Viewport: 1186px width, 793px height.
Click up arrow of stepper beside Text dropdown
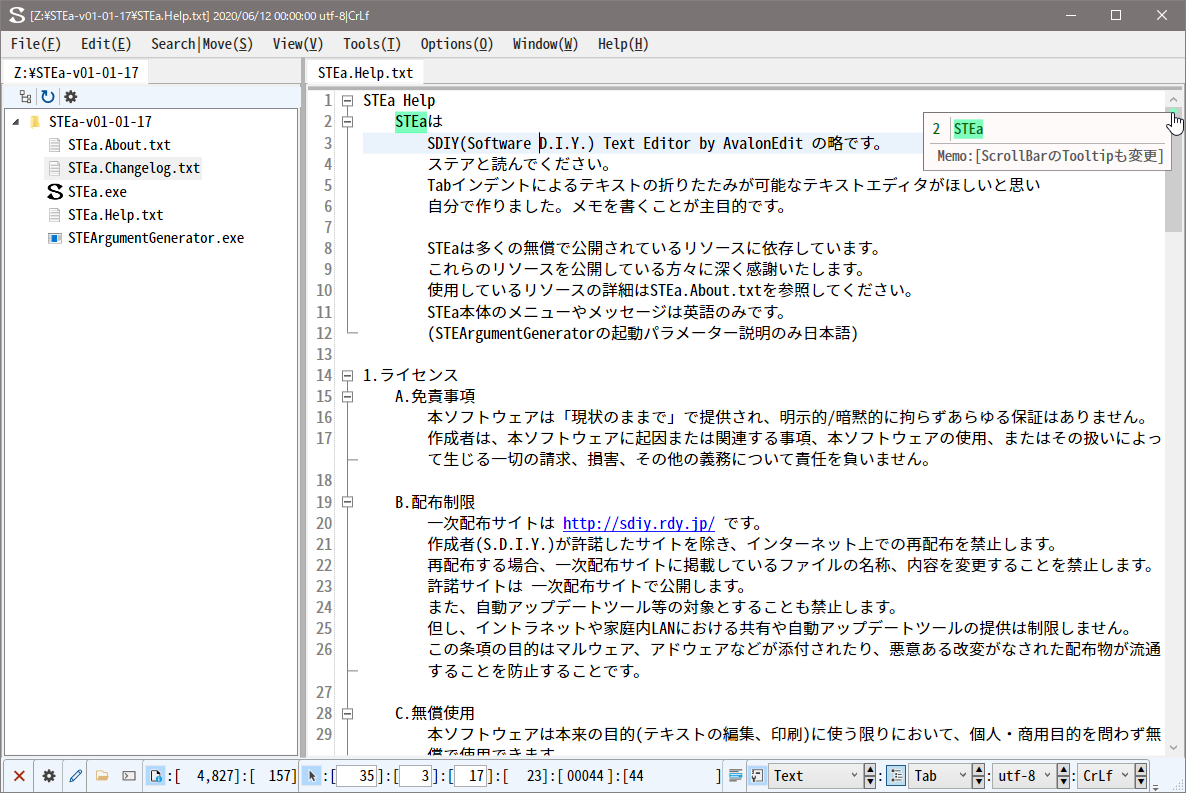tap(870, 770)
